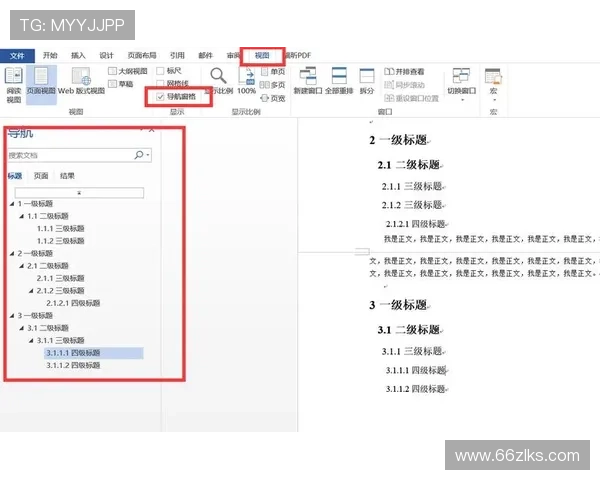This screenshot has width=600, height=480.
Task: Go to heading '1.1.2 三级标题' in navigation
Action: [x=60, y=241]
